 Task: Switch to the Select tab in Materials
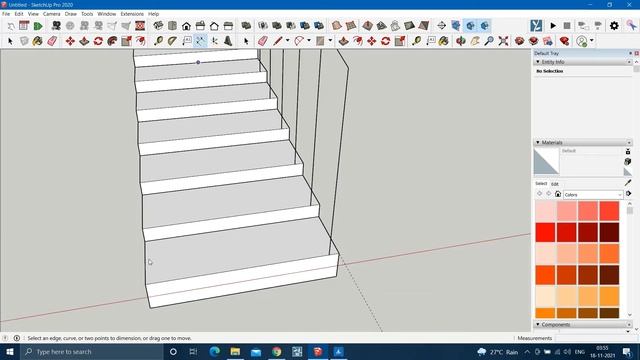click(541, 184)
